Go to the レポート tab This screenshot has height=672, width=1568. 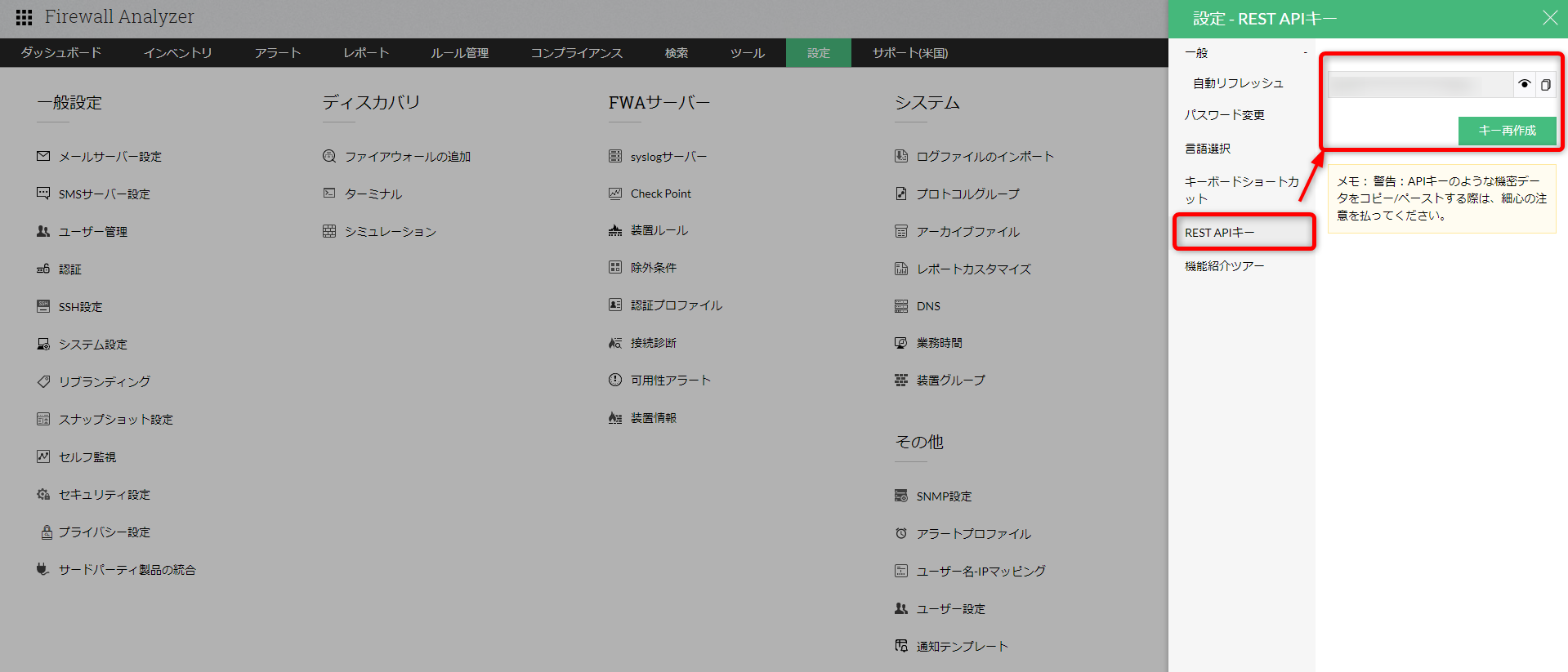coord(366,53)
